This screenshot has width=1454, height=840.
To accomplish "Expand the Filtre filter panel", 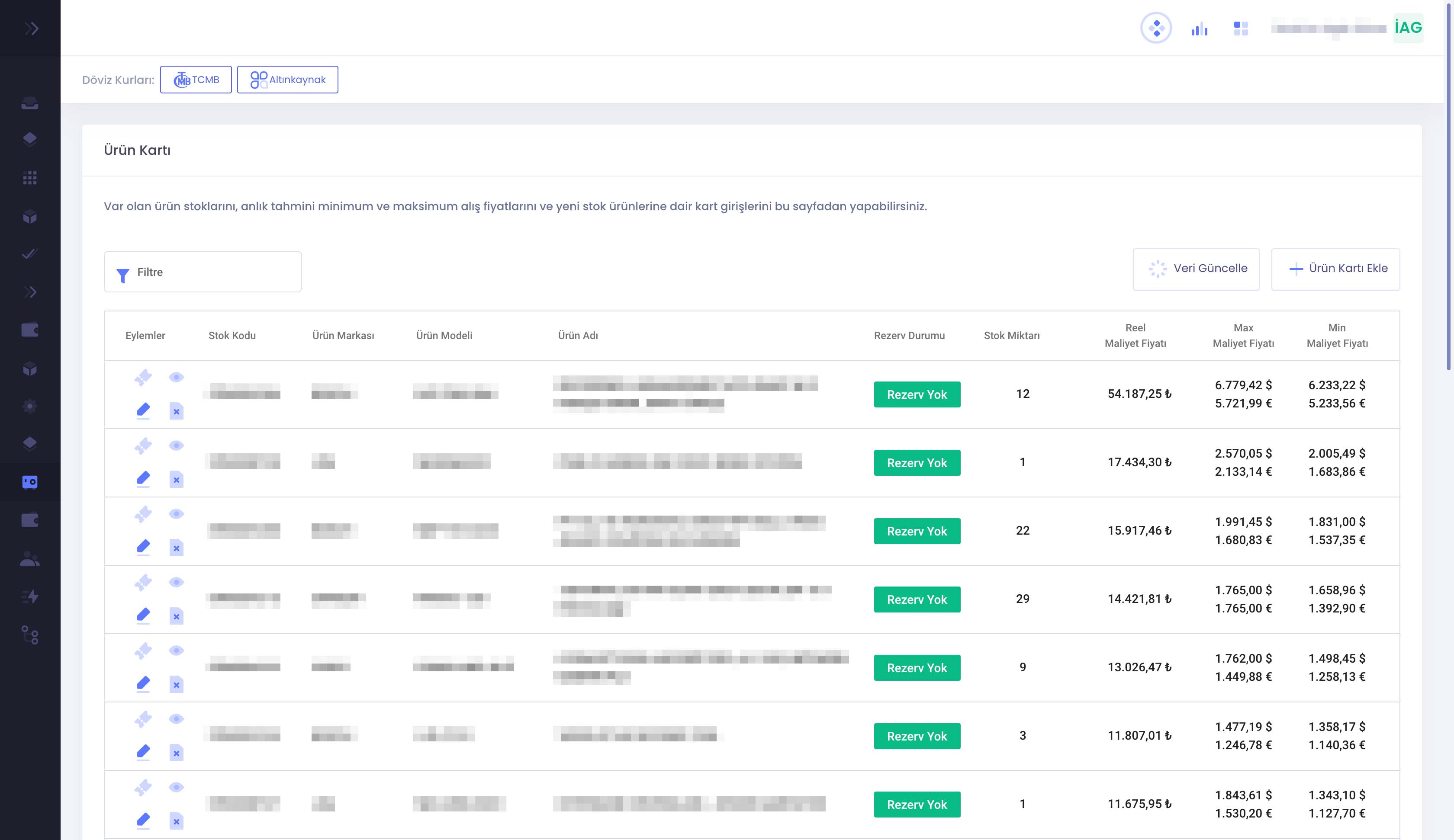I will click(203, 272).
